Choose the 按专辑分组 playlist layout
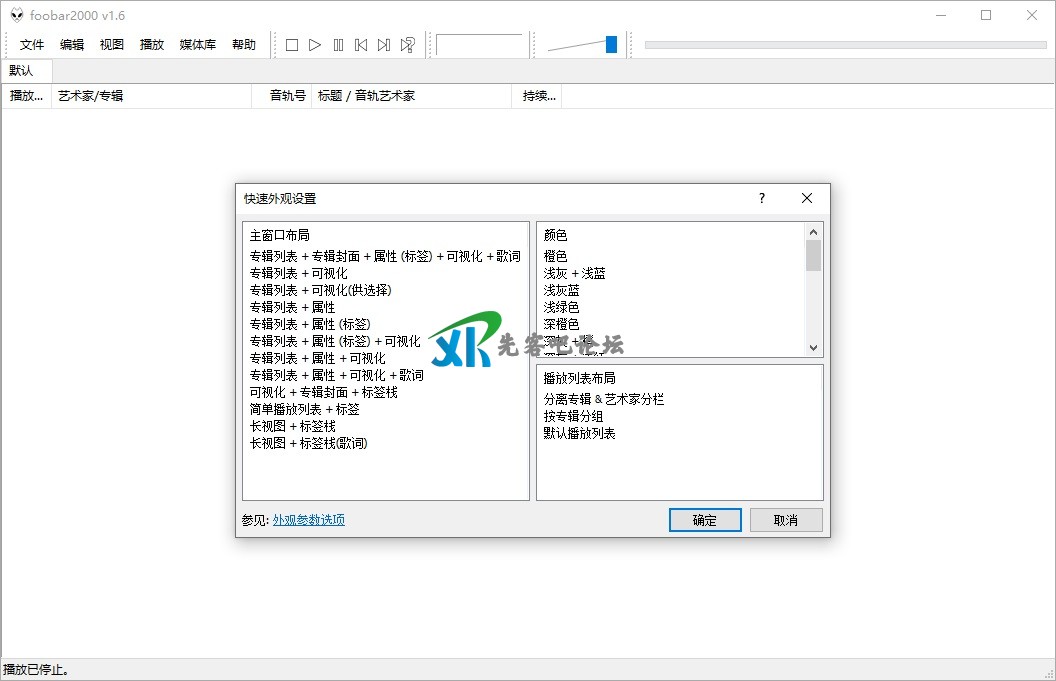 pyautogui.click(x=573, y=416)
